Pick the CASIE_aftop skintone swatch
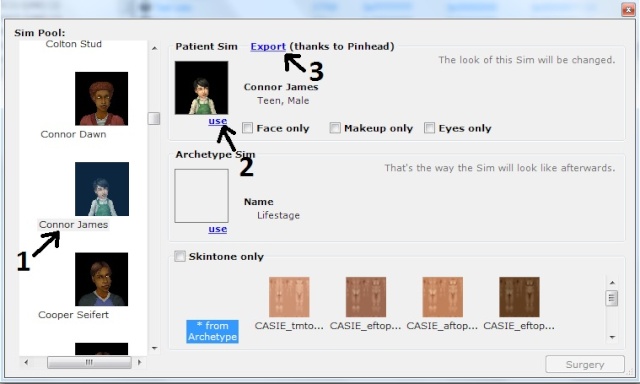640x384 pixels. point(442,297)
